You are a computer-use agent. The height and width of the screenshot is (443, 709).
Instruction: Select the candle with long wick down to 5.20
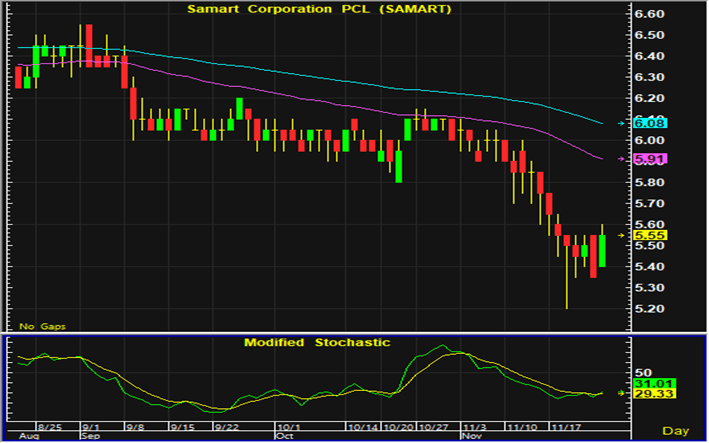pyautogui.click(x=567, y=272)
